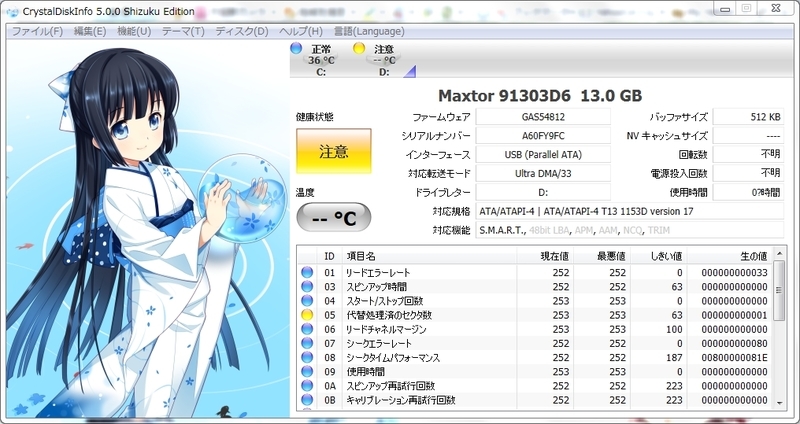The width and height of the screenshot is (800, 424).
Task: Select the C: drive blue status icon
Action: point(296,48)
